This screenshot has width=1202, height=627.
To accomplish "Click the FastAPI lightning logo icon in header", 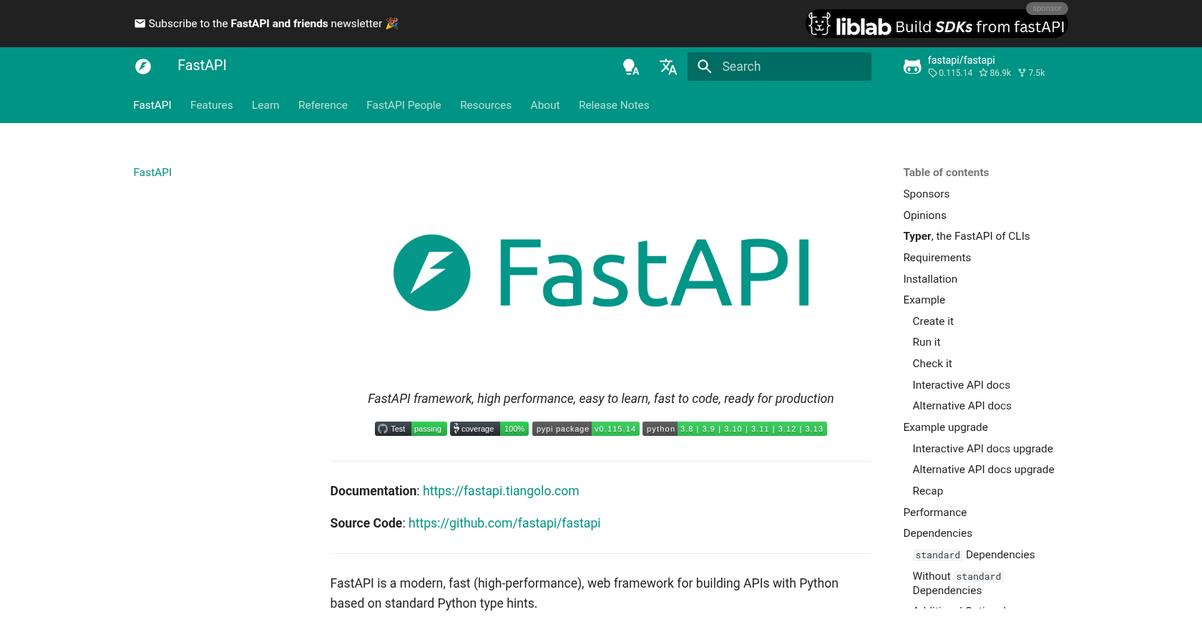I will [x=143, y=66].
